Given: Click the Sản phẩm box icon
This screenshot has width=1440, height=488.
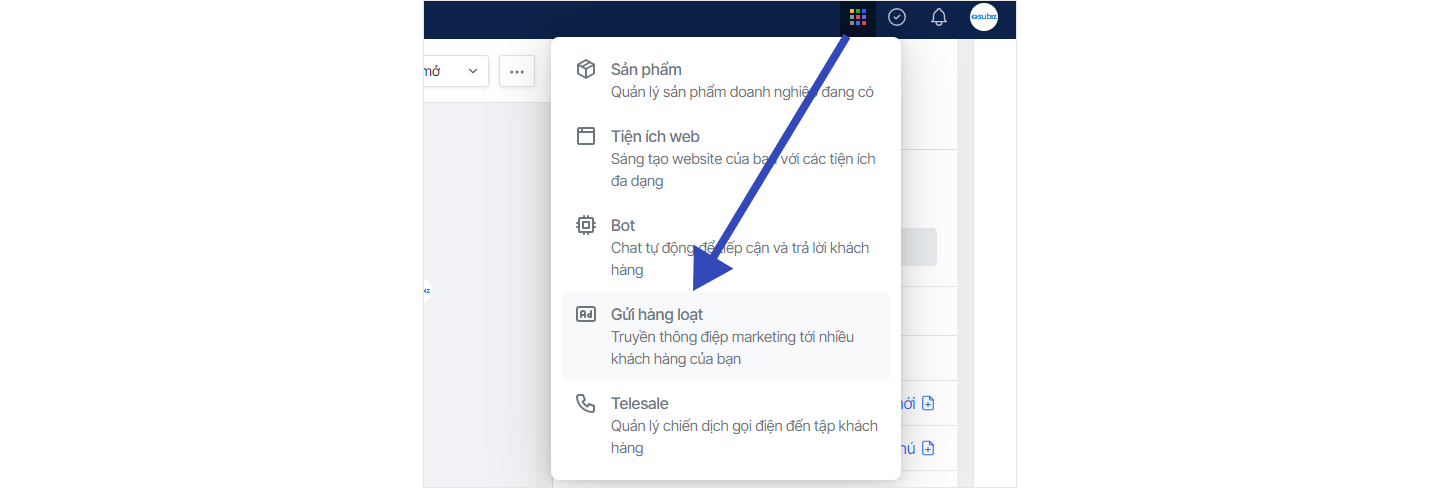Looking at the screenshot, I should (x=586, y=69).
